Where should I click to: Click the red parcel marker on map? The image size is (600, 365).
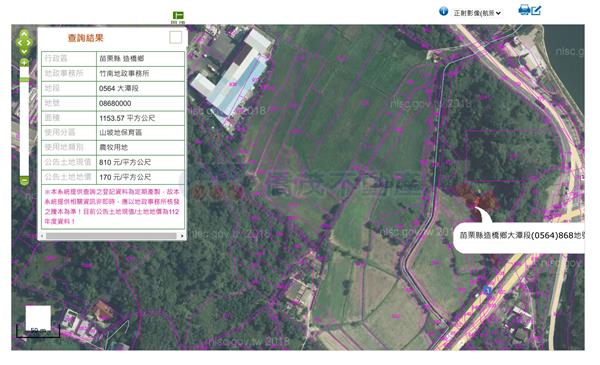477,202
